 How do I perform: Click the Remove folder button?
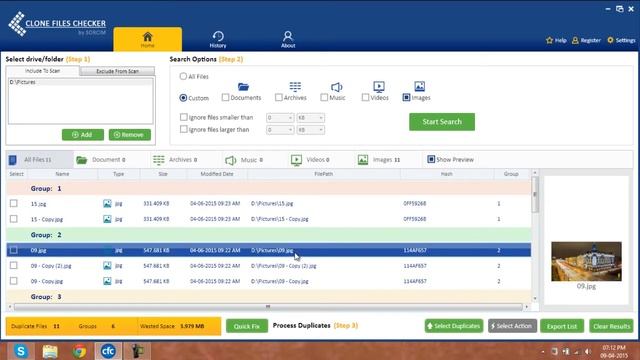click(x=129, y=135)
